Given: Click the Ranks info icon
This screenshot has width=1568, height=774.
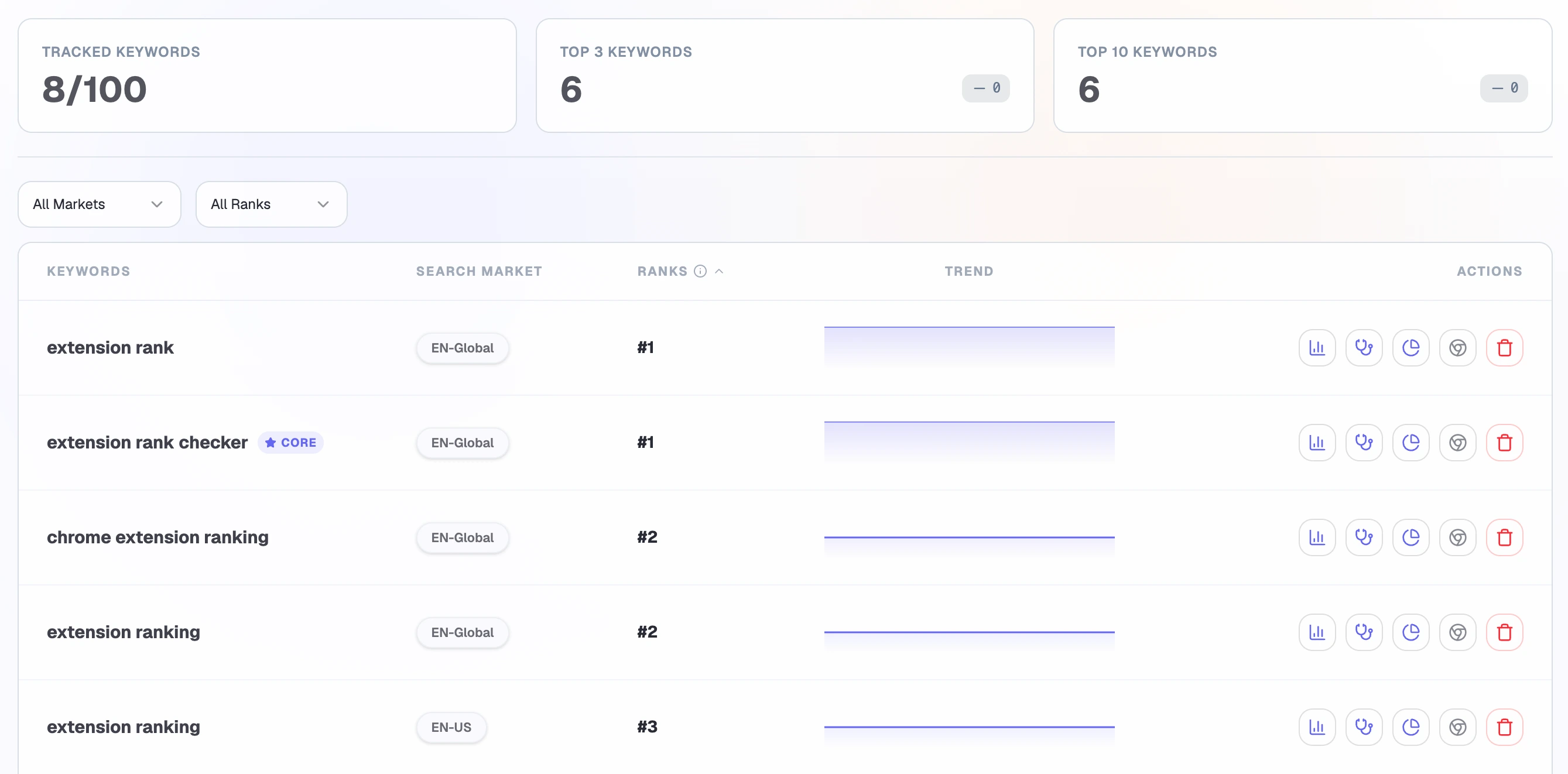Looking at the screenshot, I should point(700,272).
